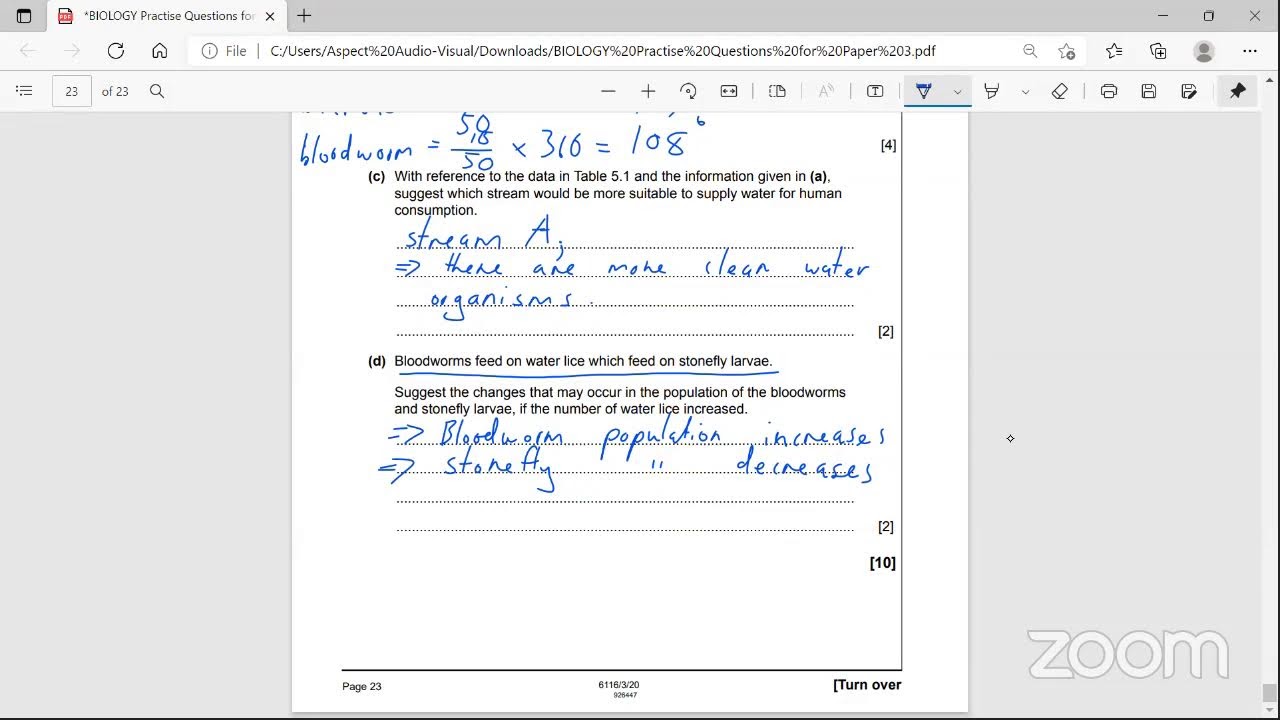Open the table of contents sidebar
The height and width of the screenshot is (720, 1280).
[24, 91]
